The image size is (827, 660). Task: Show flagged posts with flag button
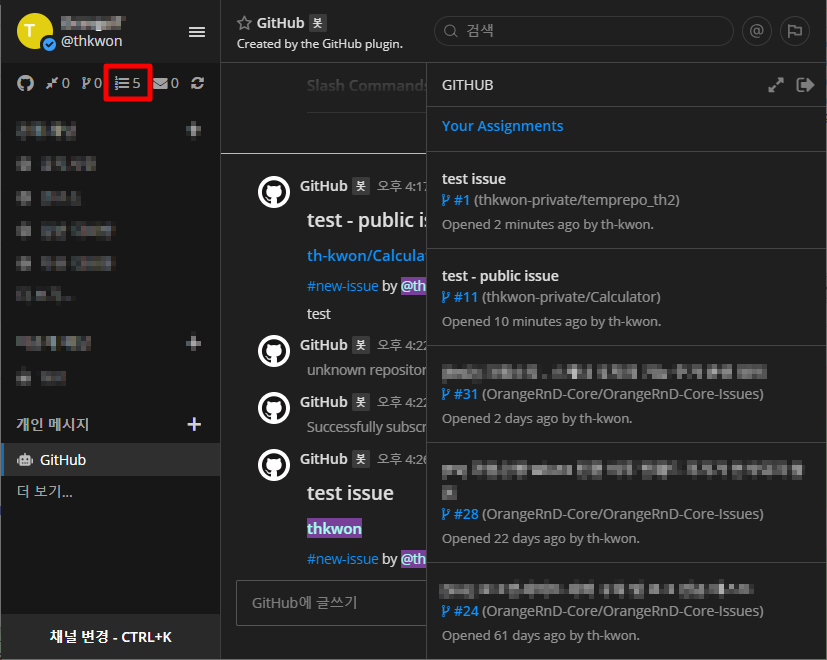pyautogui.click(x=794, y=31)
